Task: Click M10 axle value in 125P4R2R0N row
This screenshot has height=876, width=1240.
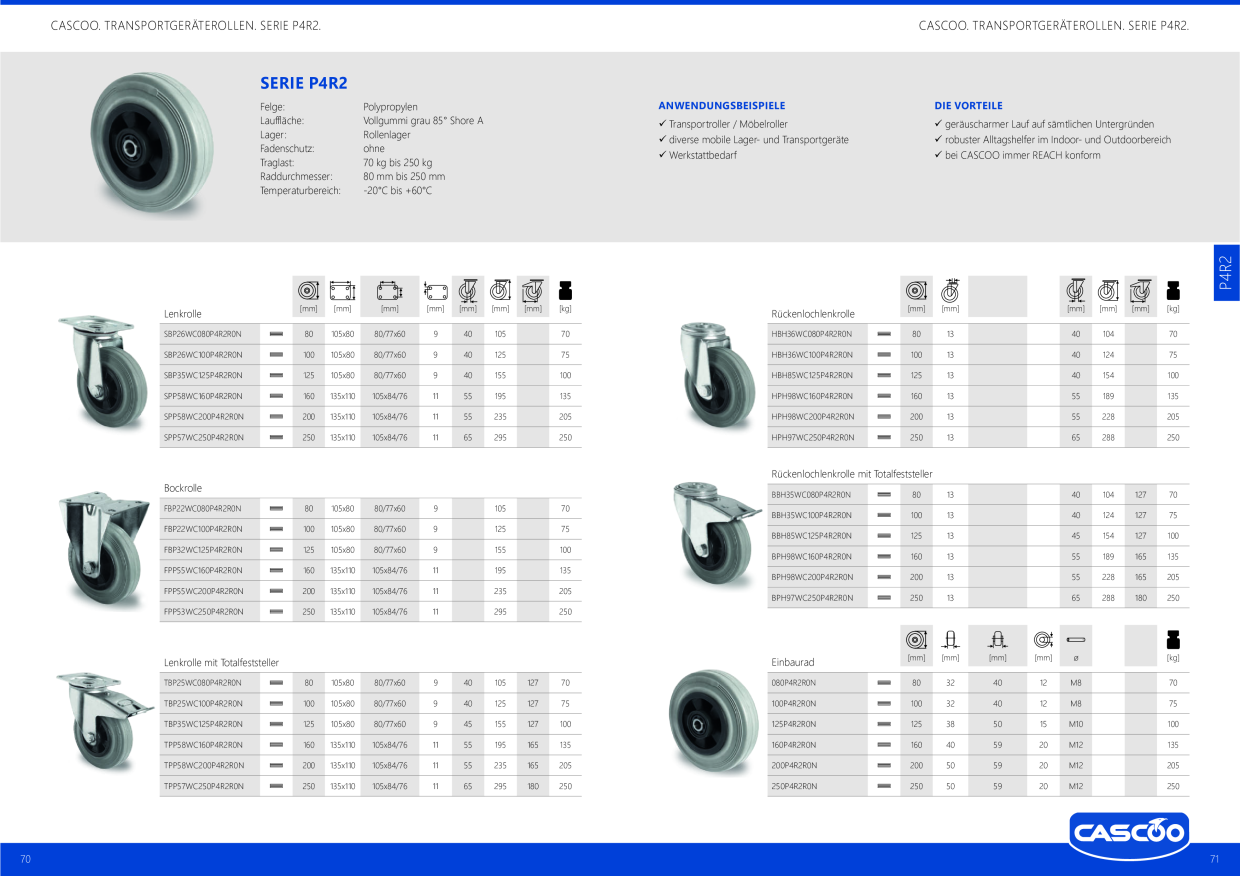Action: point(1076,724)
